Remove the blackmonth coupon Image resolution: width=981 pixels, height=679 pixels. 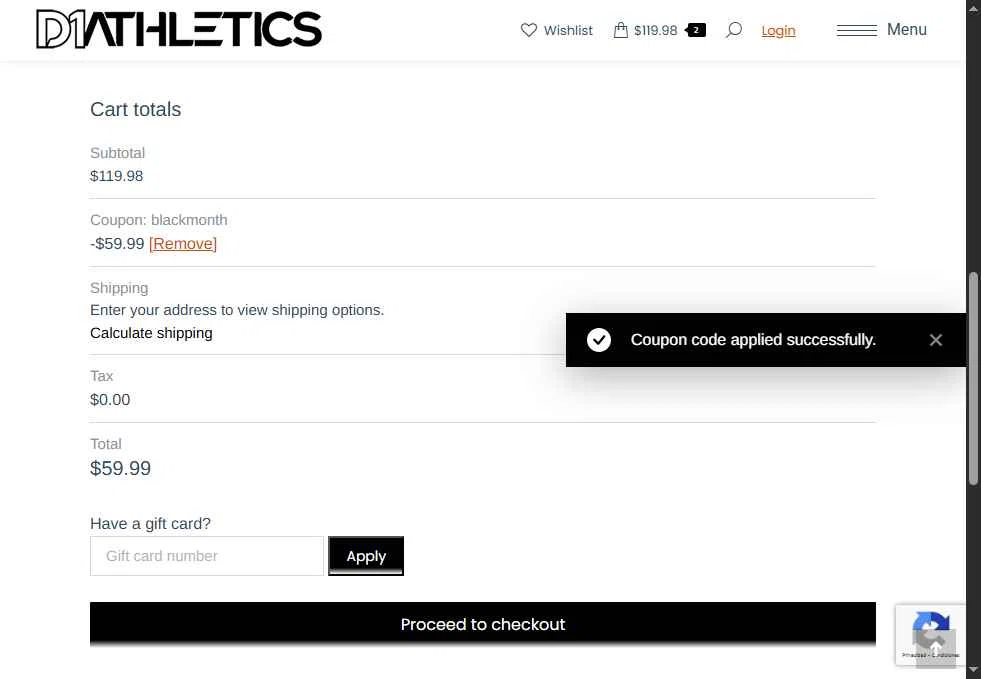click(x=183, y=243)
